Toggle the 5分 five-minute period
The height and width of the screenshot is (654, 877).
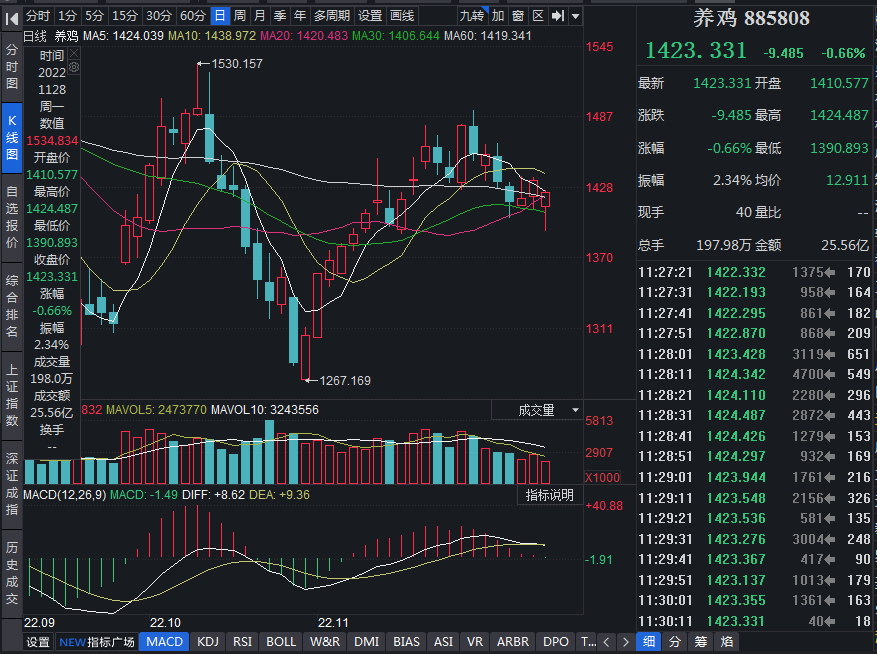point(94,16)
